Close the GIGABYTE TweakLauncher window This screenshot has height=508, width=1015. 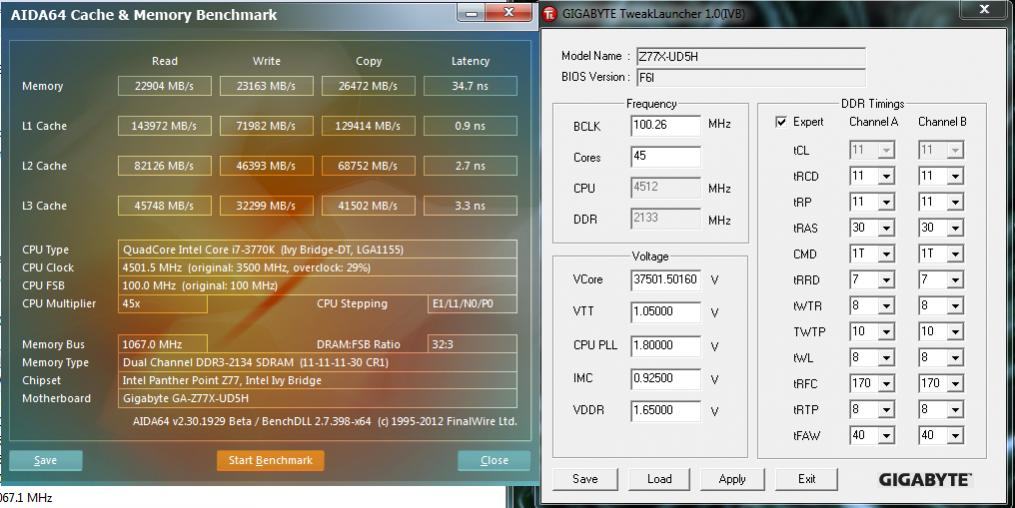[984, 9]
